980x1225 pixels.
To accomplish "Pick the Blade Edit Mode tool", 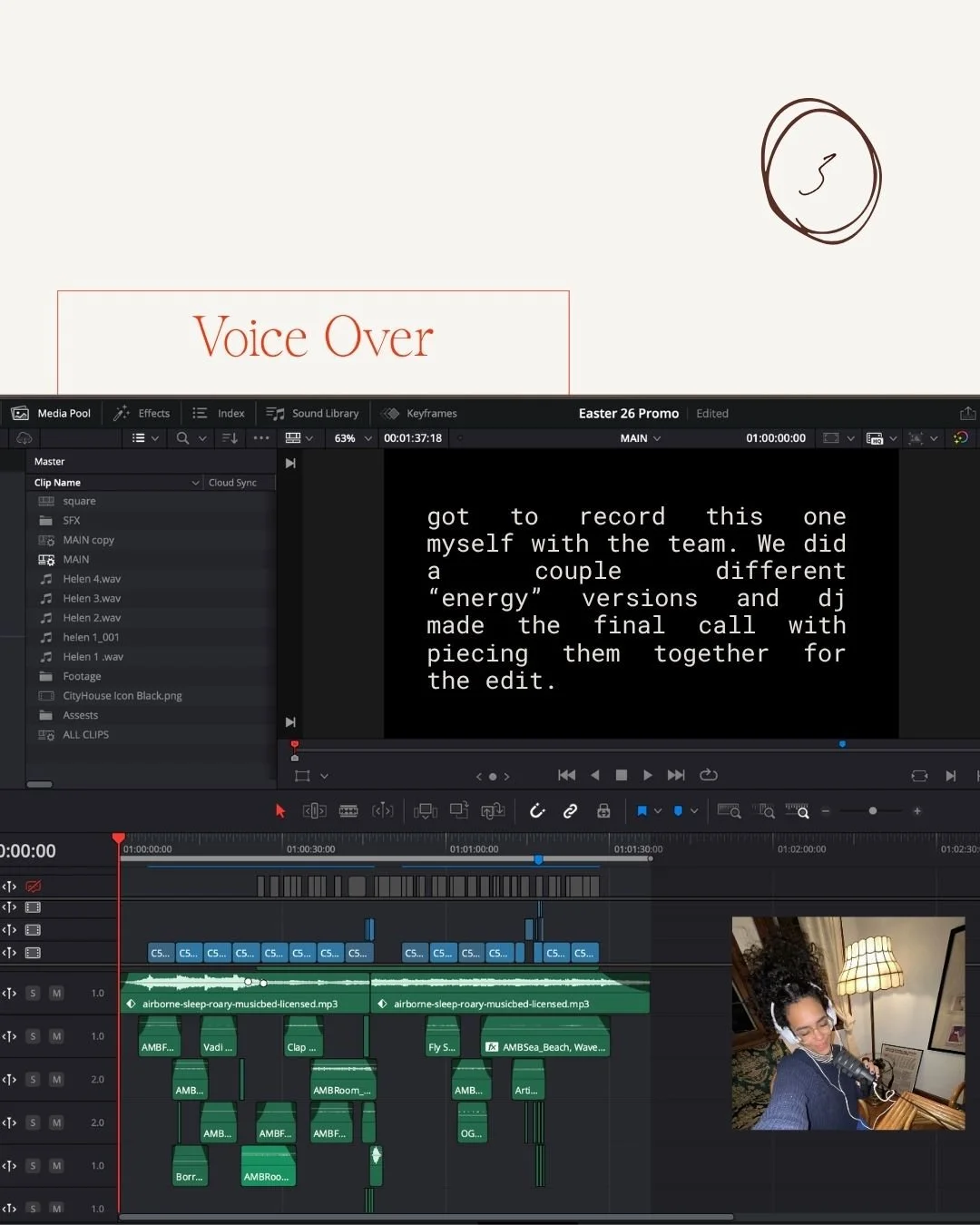I will click(x=383, y=811).
